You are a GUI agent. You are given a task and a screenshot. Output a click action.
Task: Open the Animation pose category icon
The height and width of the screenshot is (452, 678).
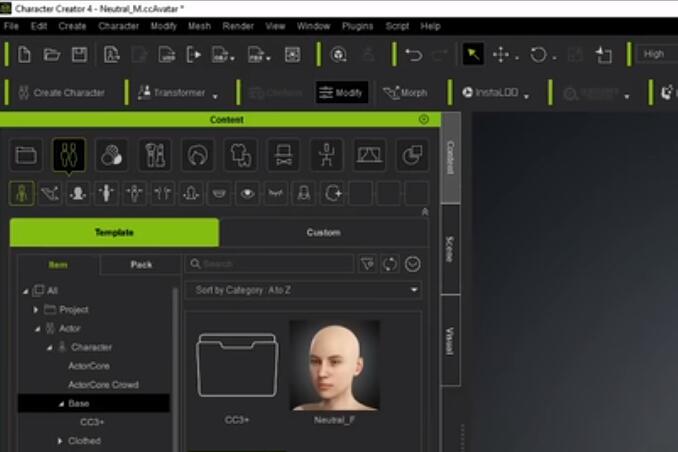pos(326,155)
